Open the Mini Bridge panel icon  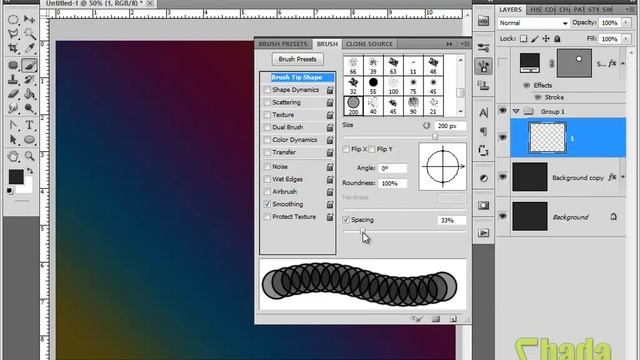[484, 21]
